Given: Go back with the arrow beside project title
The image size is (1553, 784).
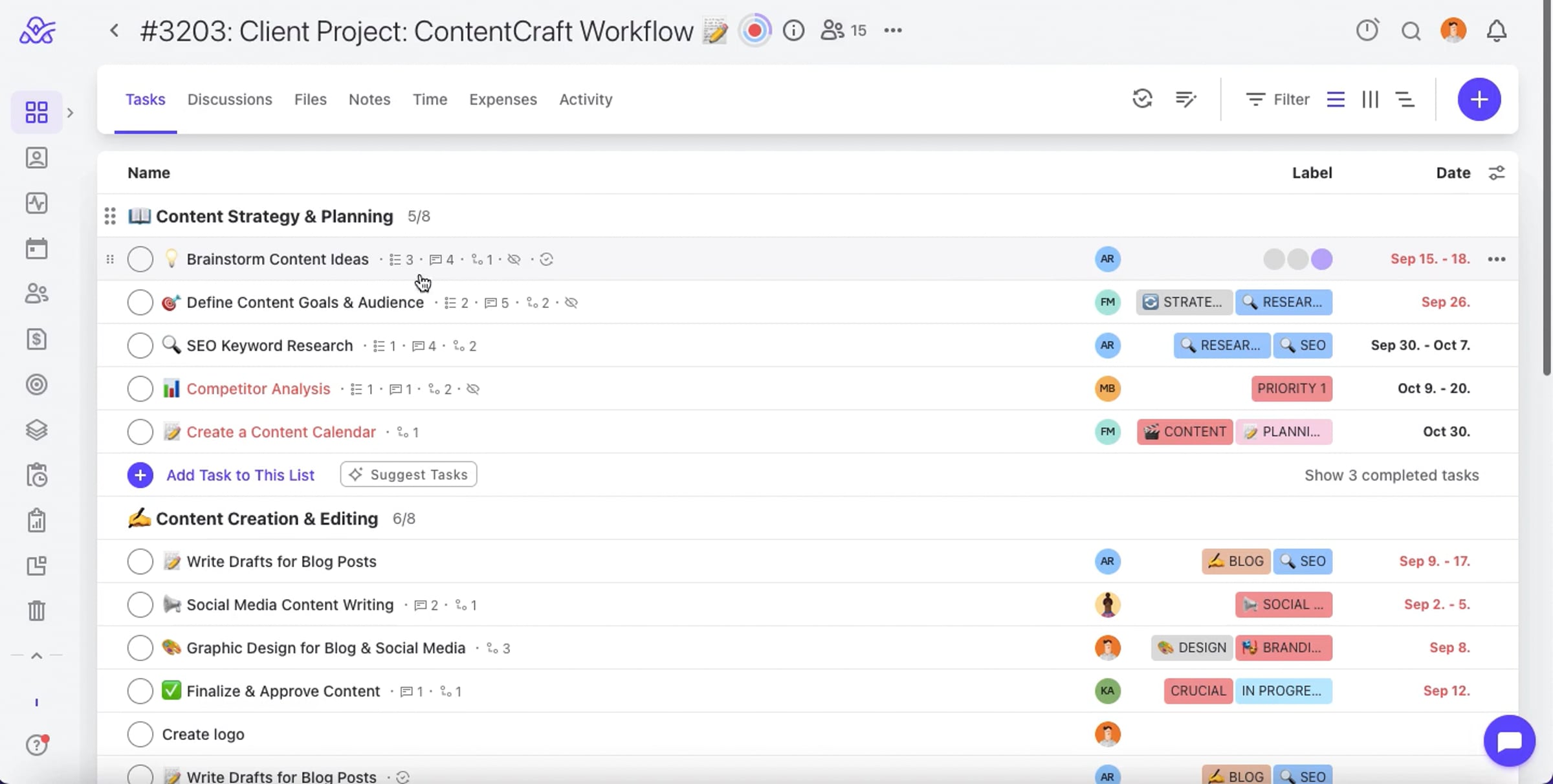Looking at the screenshot, I should (x=115, y=30).
